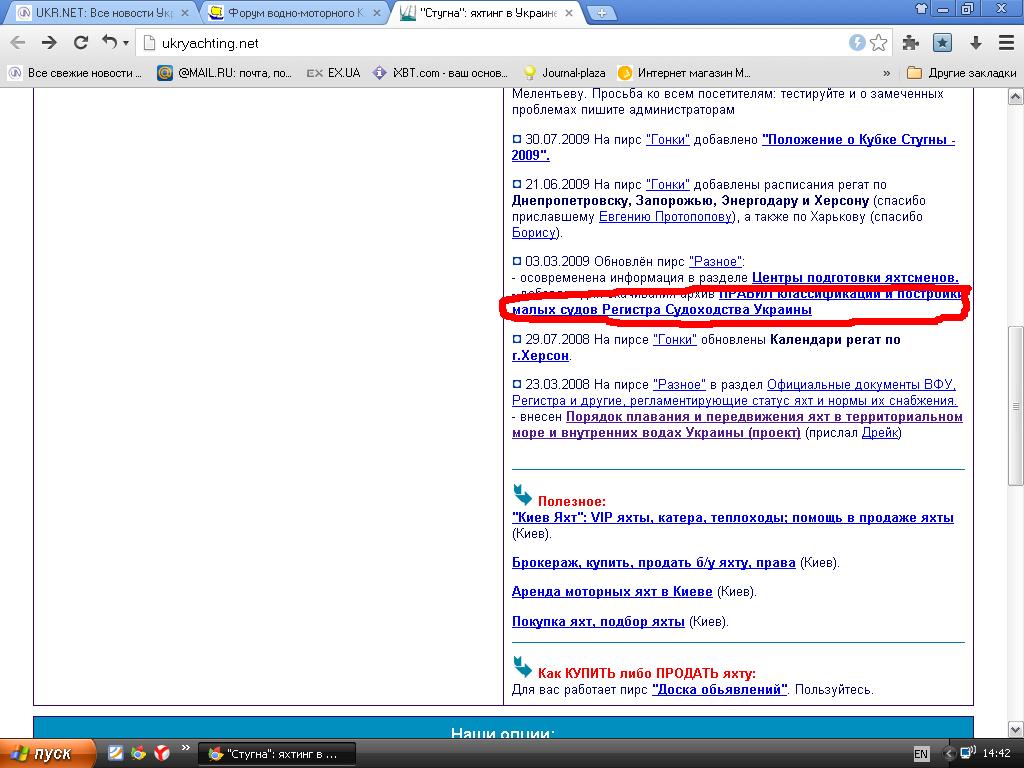Image resolution: width=1024 pixels, height=768 pixels.
Task: Open the extensions puzzle-piece icon
Action: point(910,43)
